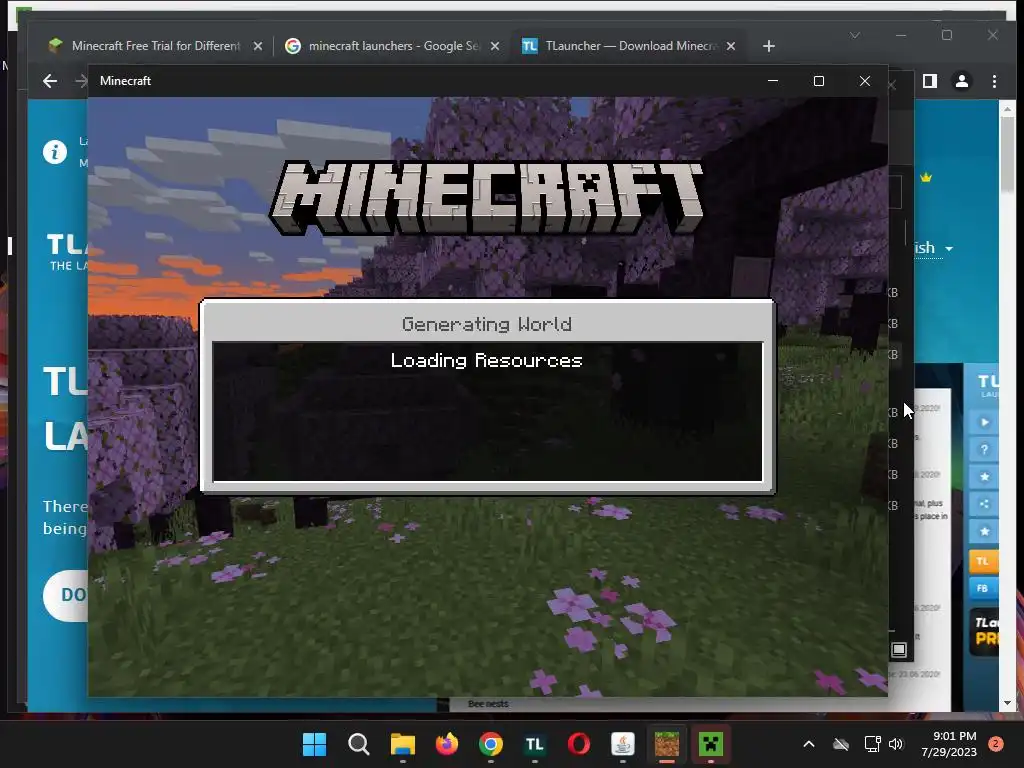Click the monitor icon in dark panel
This screenshot has height=768, width=1024.
click(899, 649)
